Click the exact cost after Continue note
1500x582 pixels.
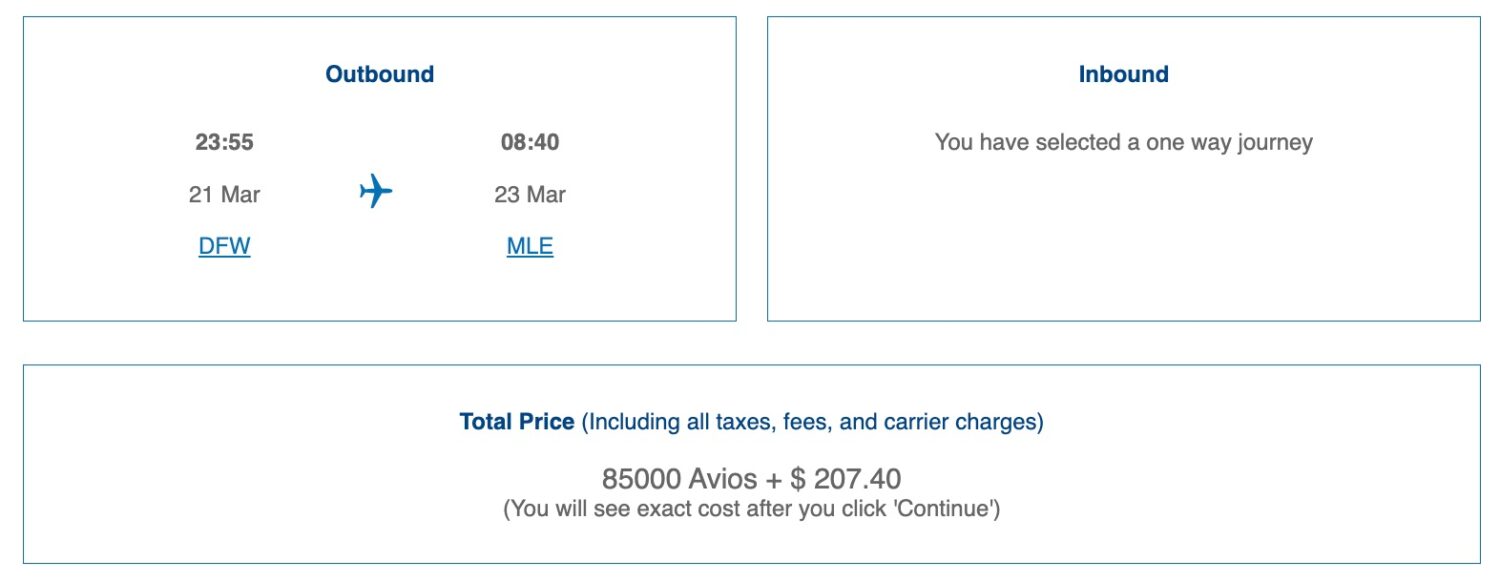coord(750,510)
